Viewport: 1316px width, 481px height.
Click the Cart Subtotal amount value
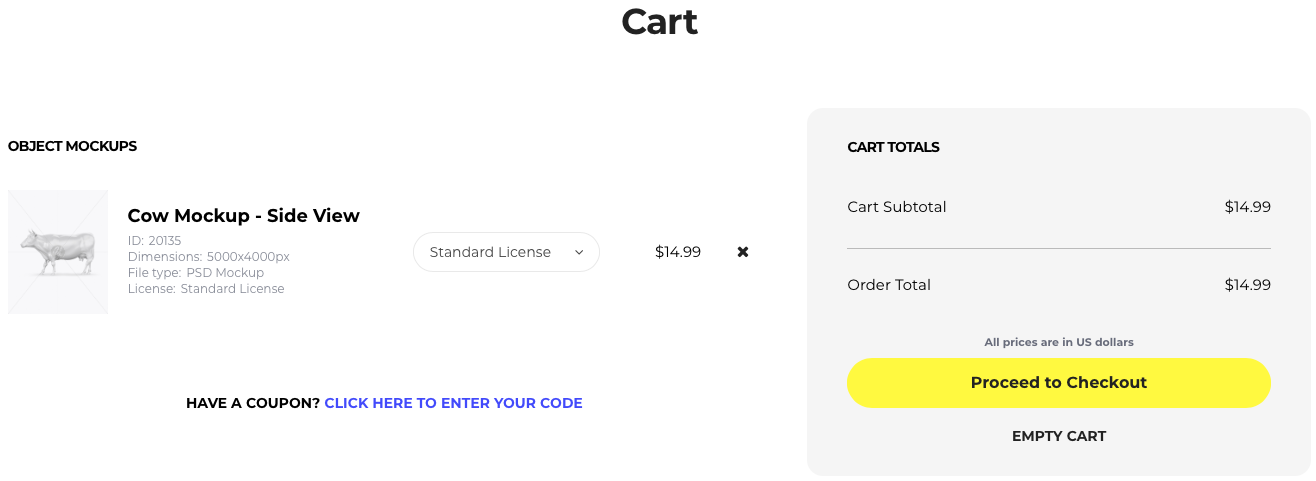[1248, 207]
